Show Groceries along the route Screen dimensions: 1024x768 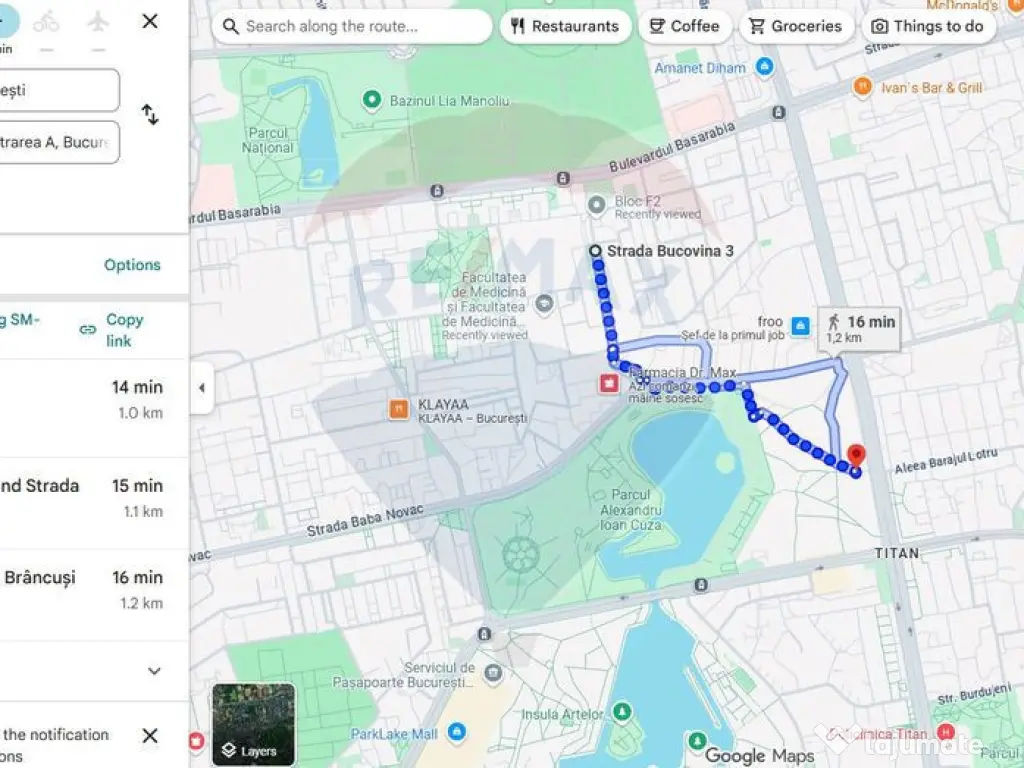point(796,26)
